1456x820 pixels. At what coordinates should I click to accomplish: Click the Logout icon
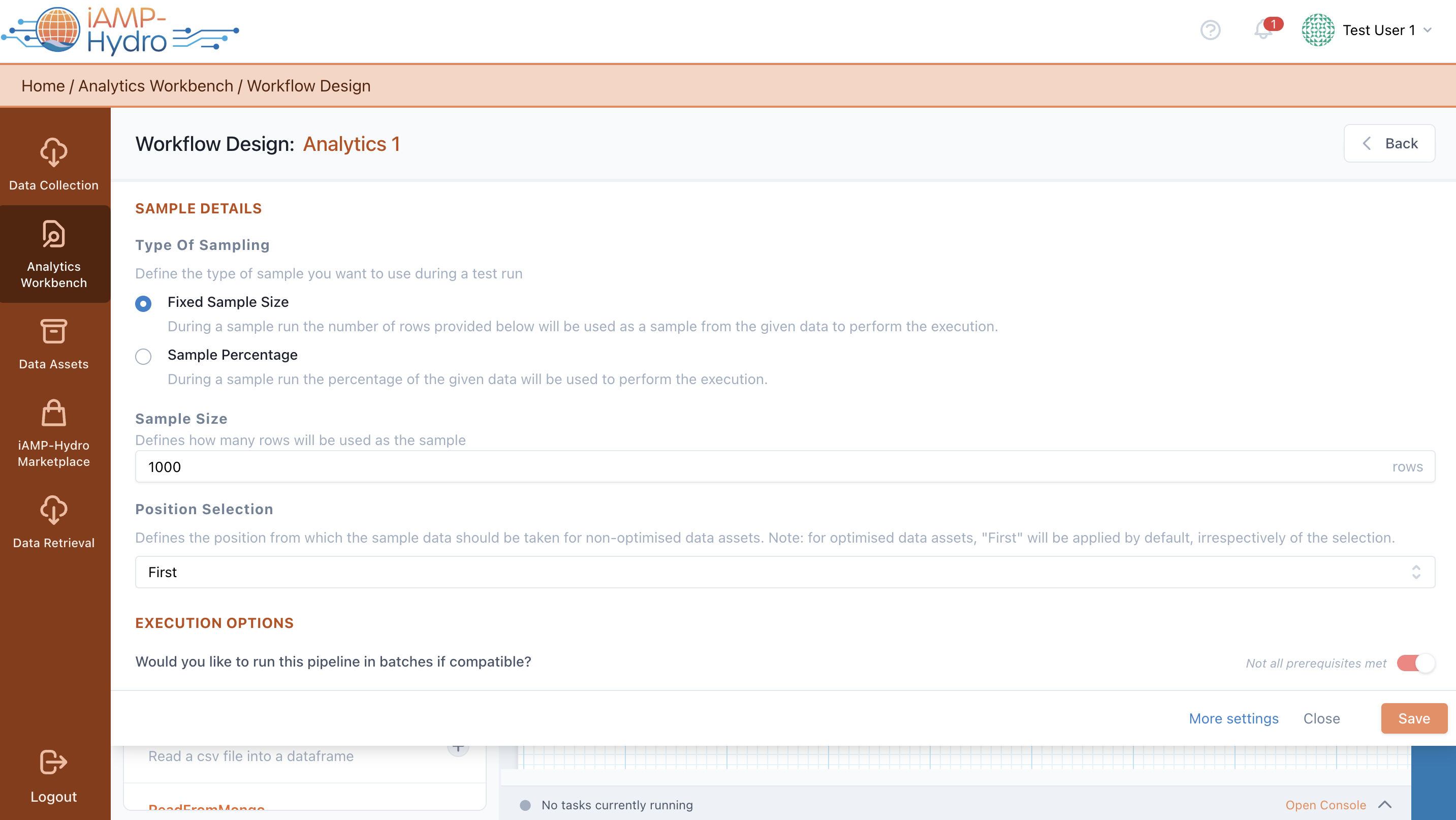pyautogui.click(x=54, y=762)
